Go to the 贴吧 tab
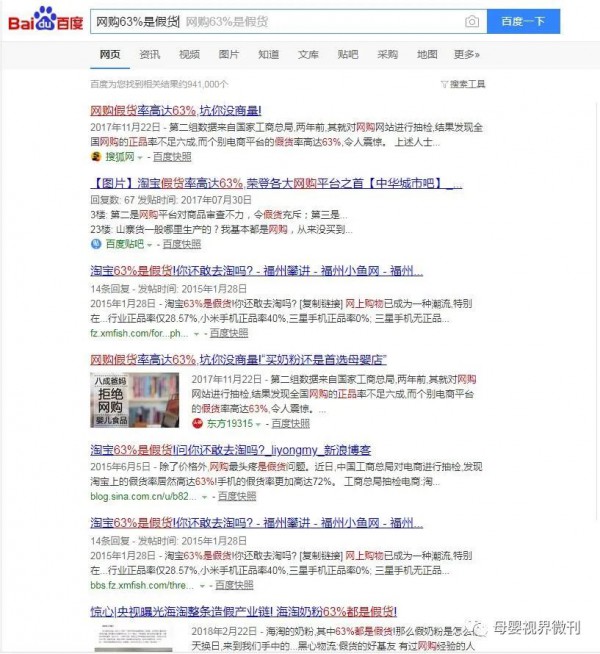This screenshot has height=654, width=600. click(348, 55)
